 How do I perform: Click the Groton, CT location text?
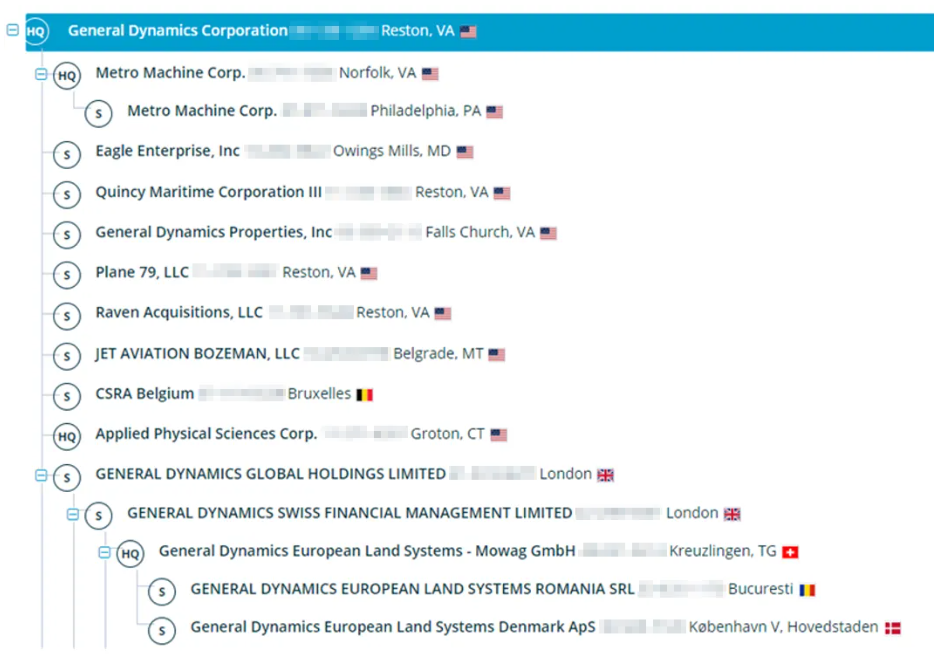(x=447, y=434)
